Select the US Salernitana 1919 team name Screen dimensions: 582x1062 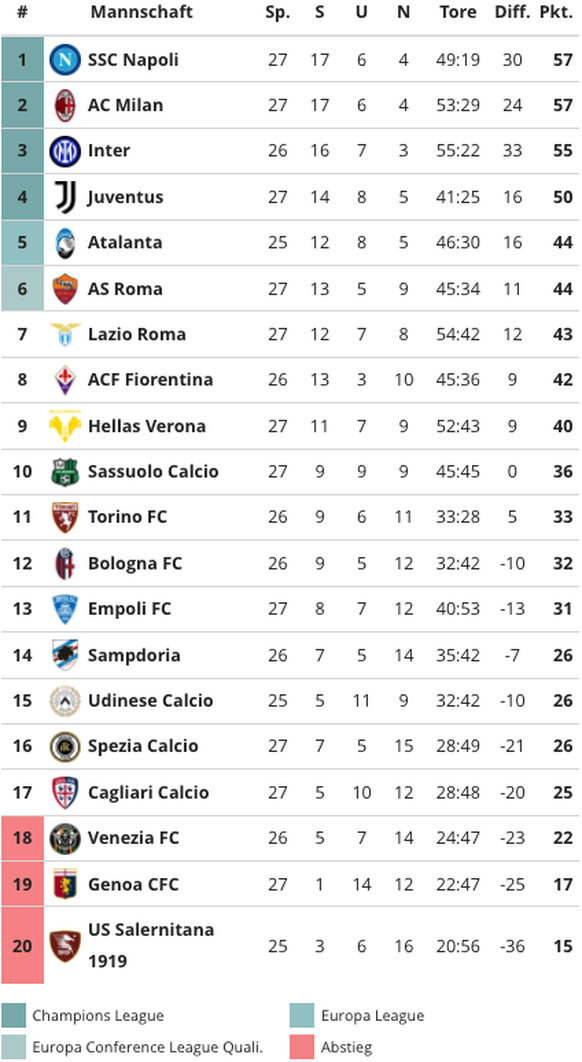(x=151, y=945)
